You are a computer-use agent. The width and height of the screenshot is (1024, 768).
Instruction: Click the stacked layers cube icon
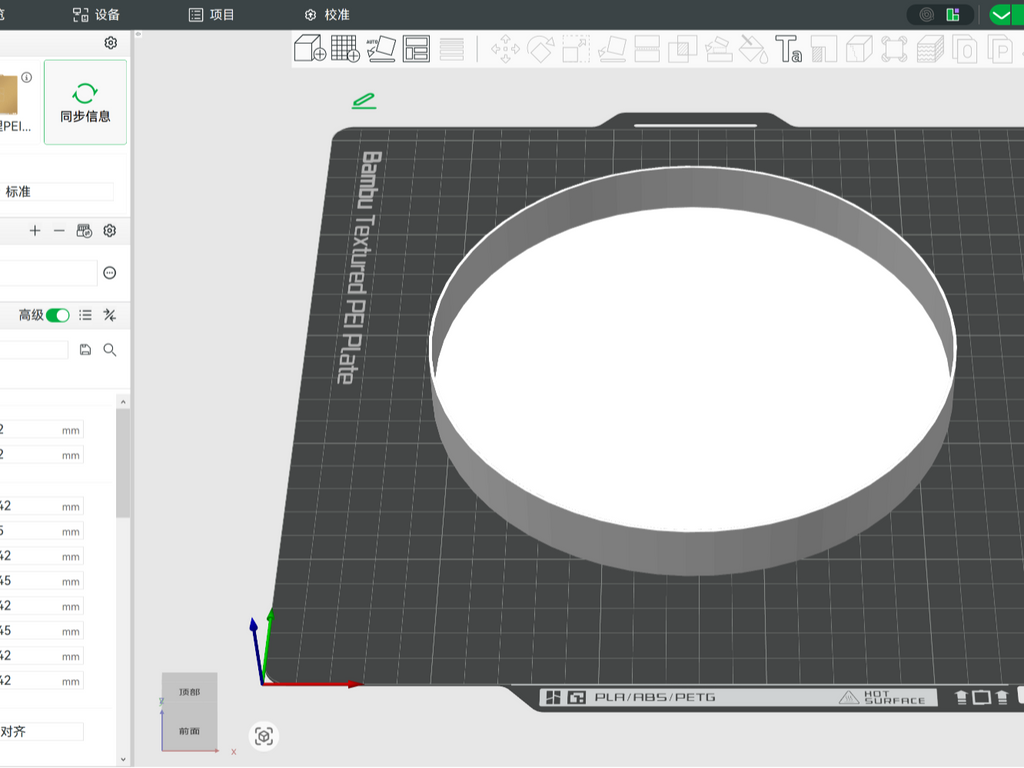point(930,49)
